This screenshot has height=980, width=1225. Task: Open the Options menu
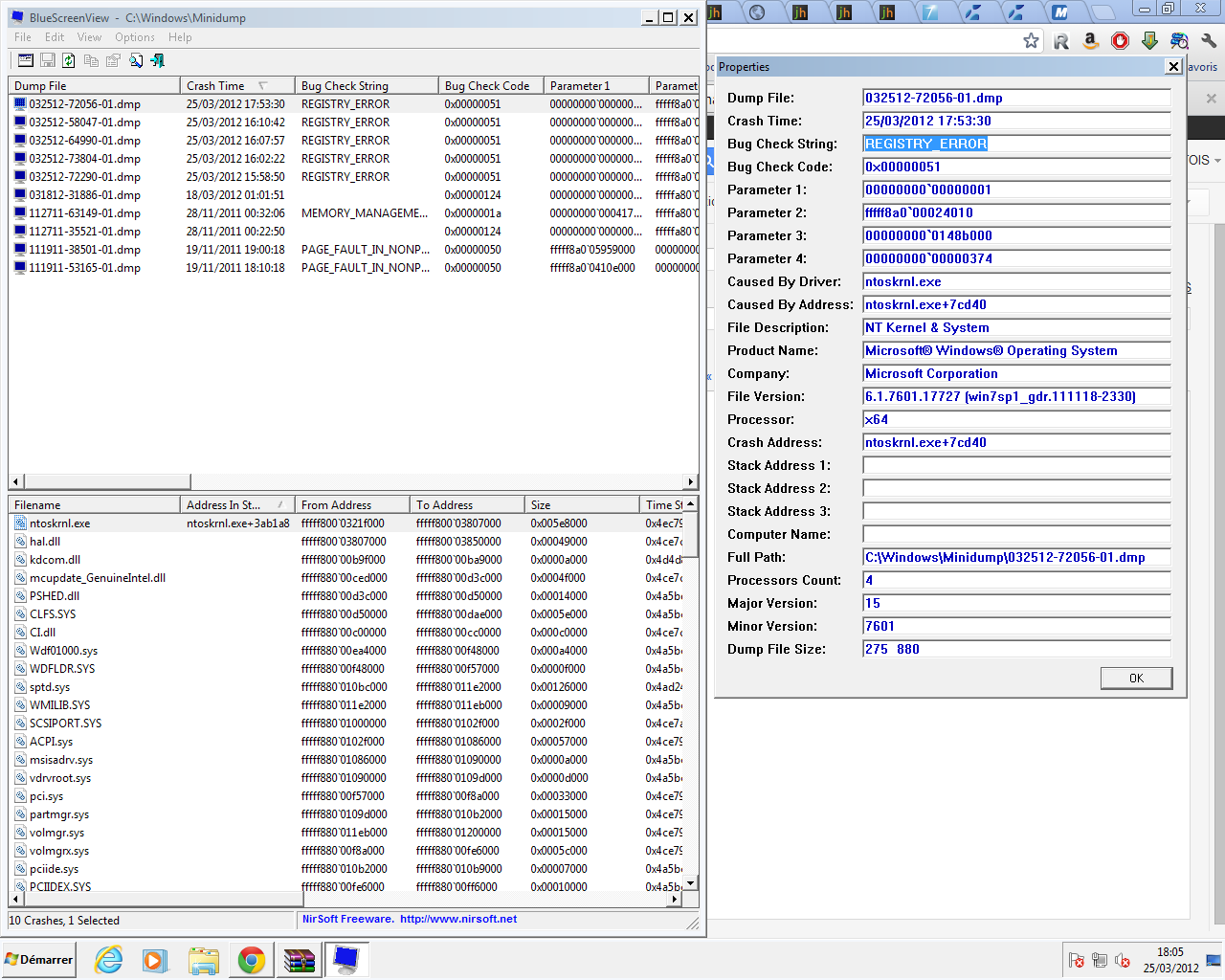pyautogui.click(x=135, y=37)
